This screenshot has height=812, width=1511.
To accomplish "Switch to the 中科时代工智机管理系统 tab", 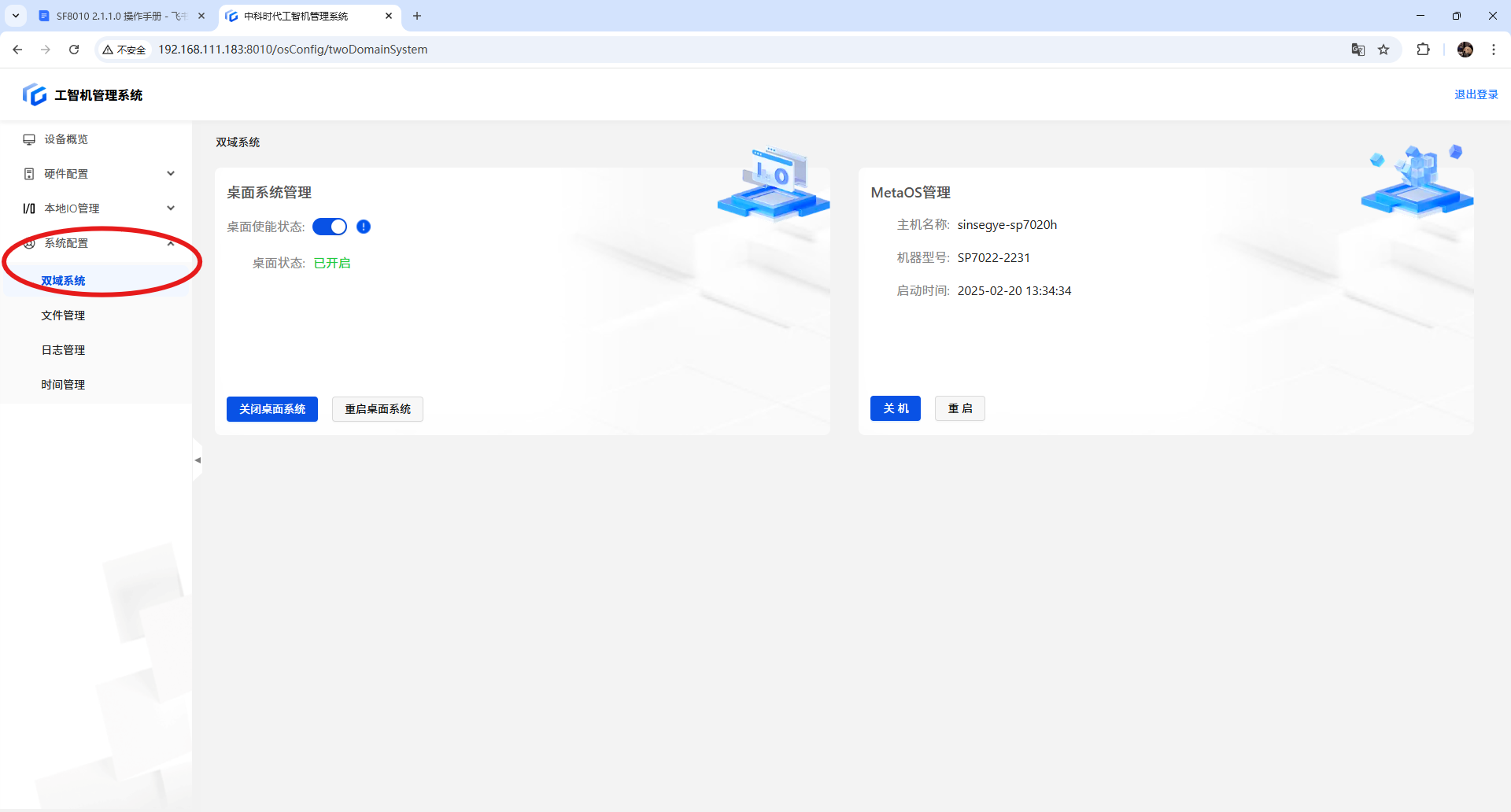I will tap(308, 16).
